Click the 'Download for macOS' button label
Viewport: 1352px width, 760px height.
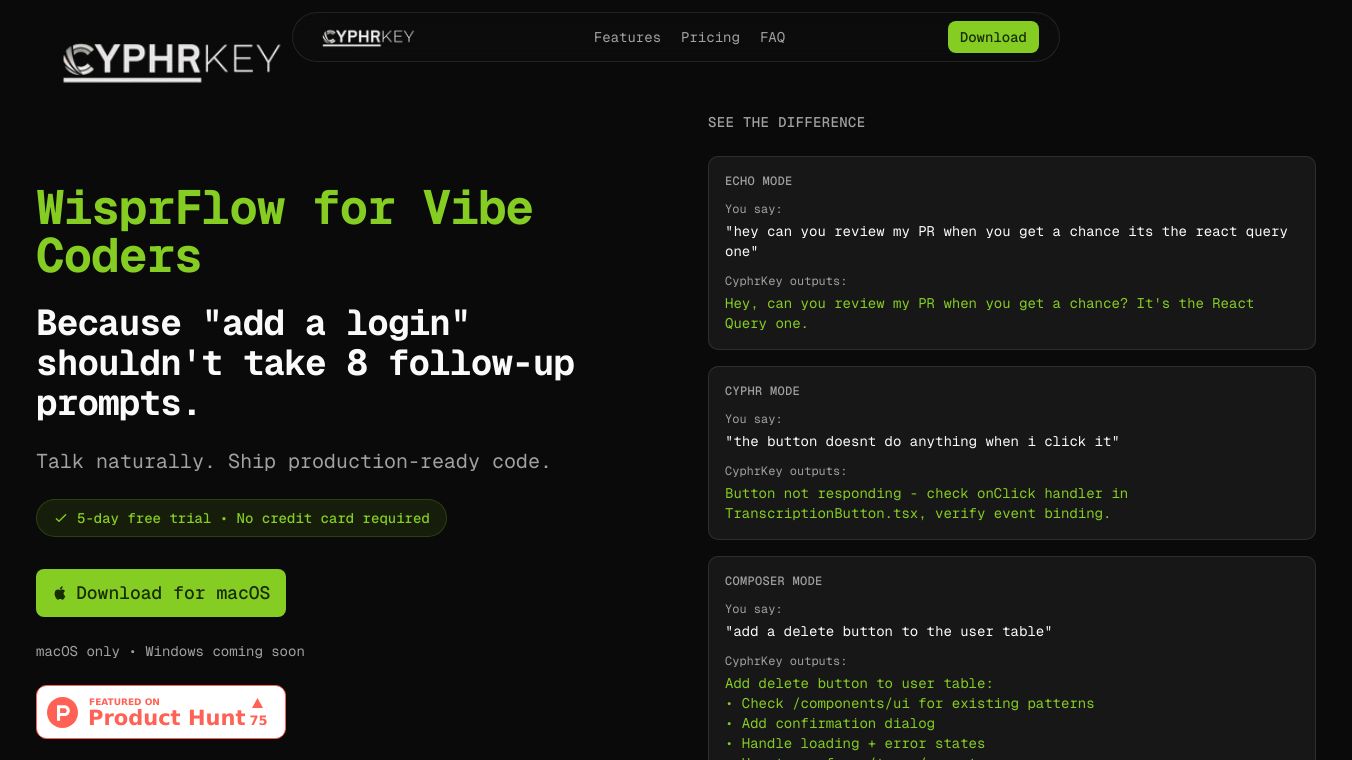173,593
